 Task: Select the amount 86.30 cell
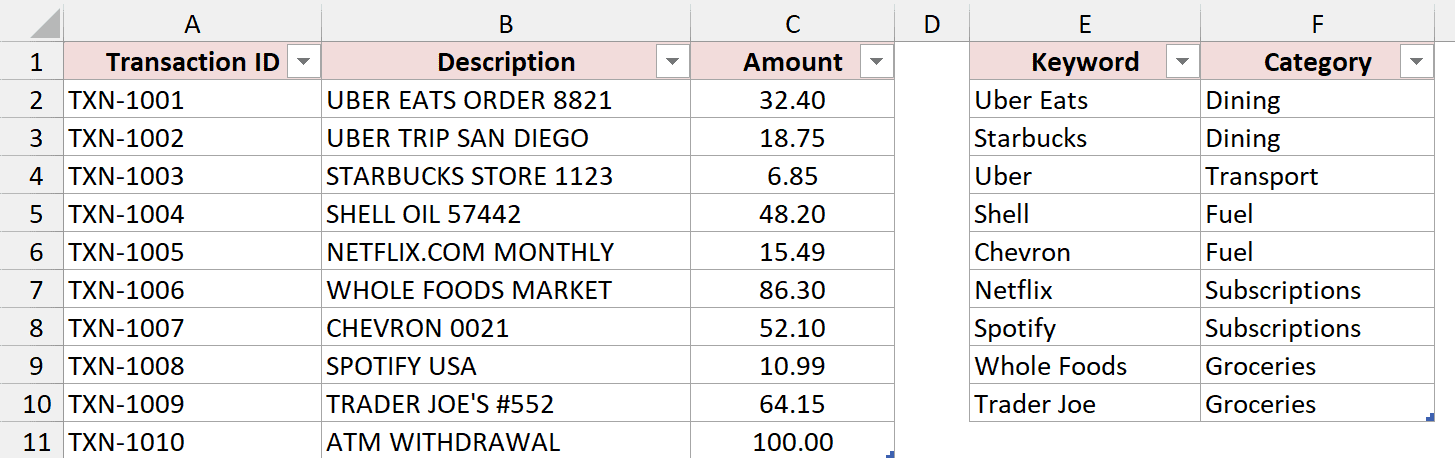(x=793, y=290)
